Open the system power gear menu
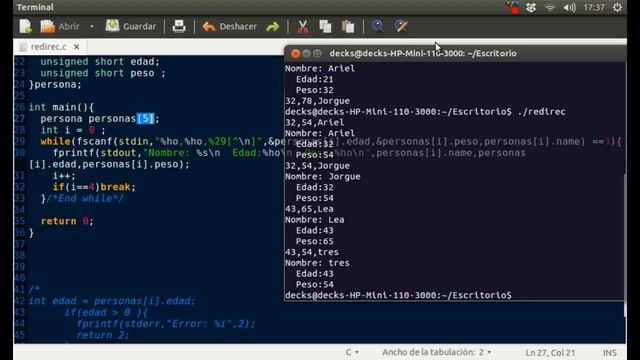 coord(617,7)
